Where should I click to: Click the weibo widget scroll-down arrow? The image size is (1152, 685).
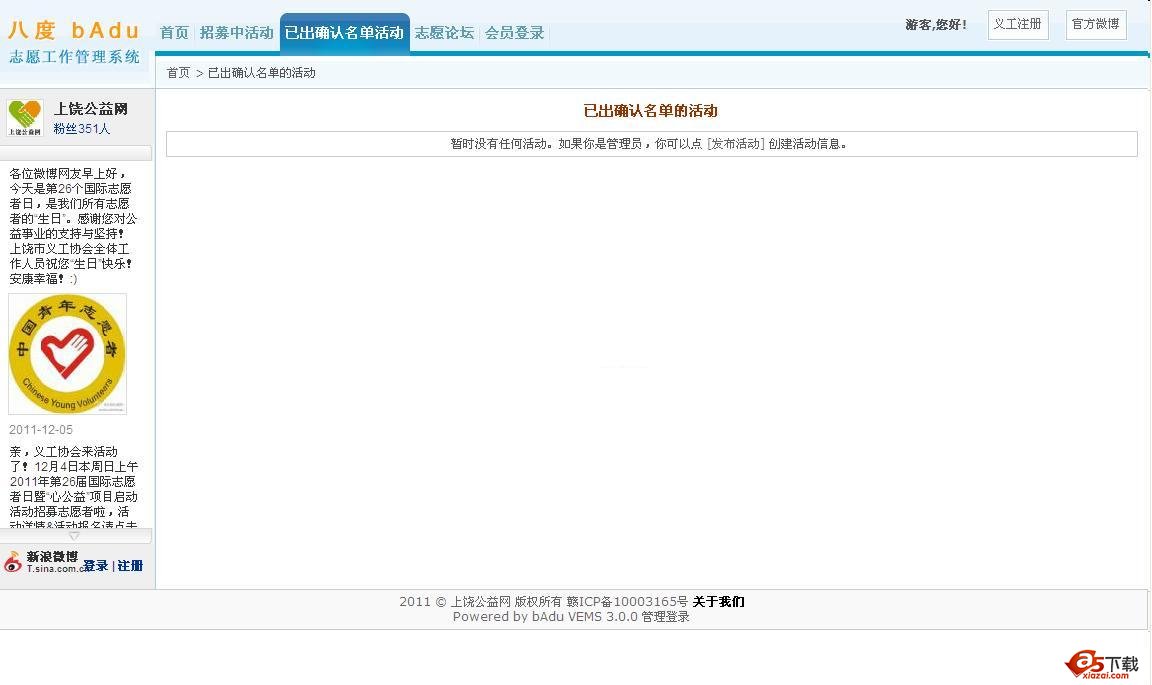[74, 536]
